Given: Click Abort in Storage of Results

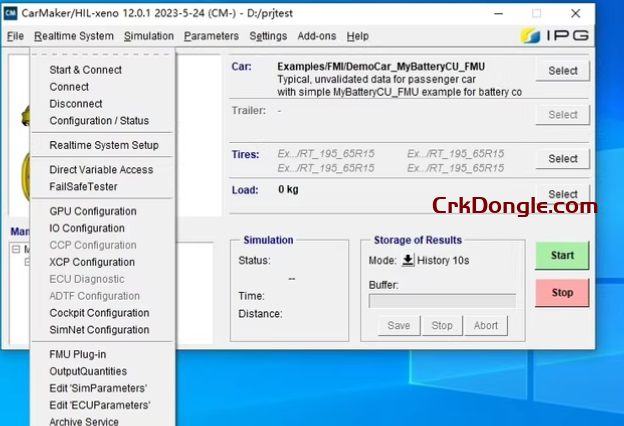Looking at the screenshot, I should (x=486, y=326).
